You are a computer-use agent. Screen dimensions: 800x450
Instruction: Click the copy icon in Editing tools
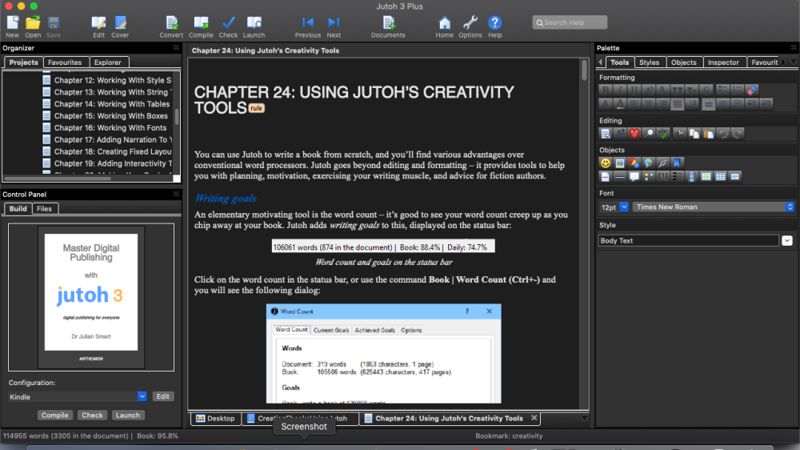click(x=694, y=134)
